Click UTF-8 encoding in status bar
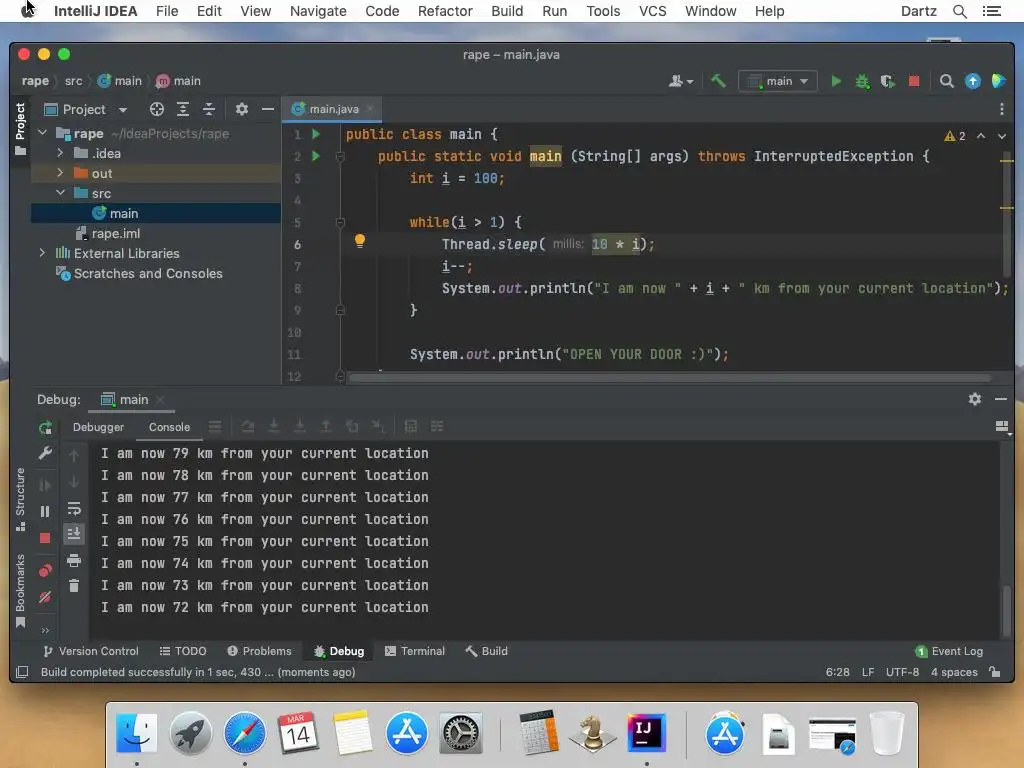Screen dimensions: 1024x768 902,672
